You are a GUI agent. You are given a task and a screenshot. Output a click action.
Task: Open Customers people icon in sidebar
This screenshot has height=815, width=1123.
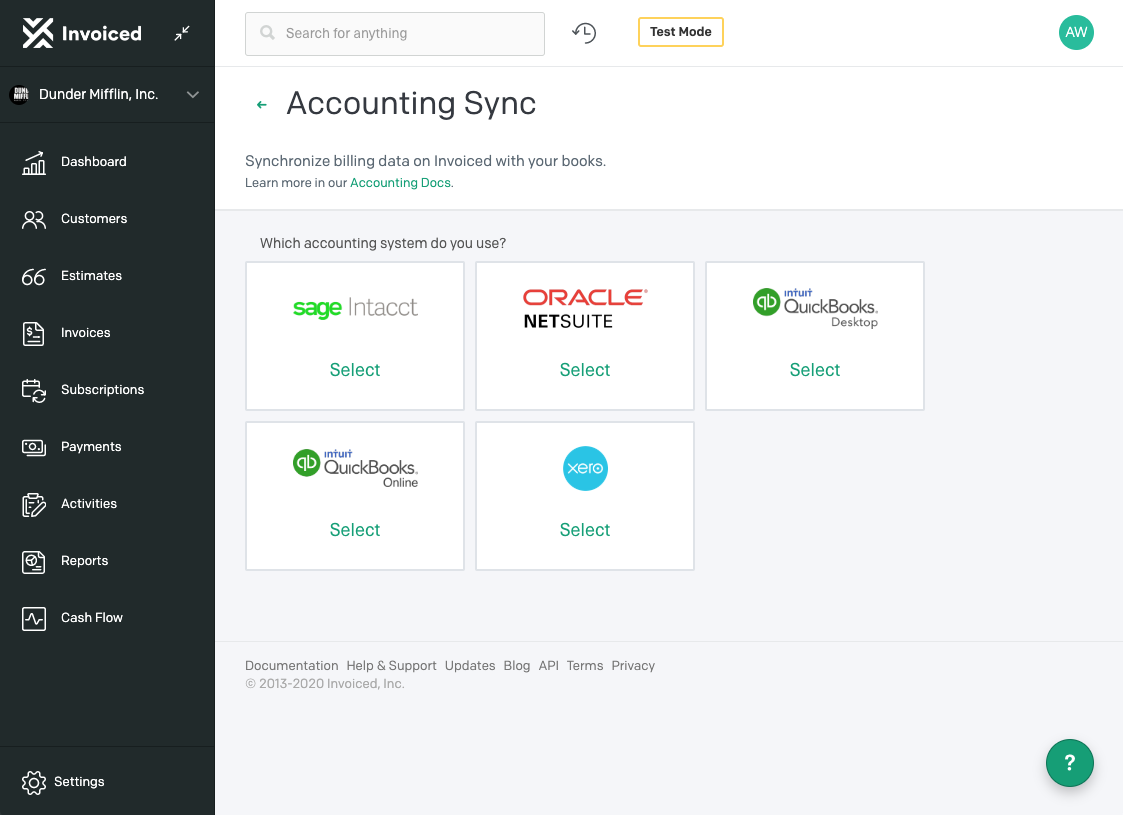34,219
